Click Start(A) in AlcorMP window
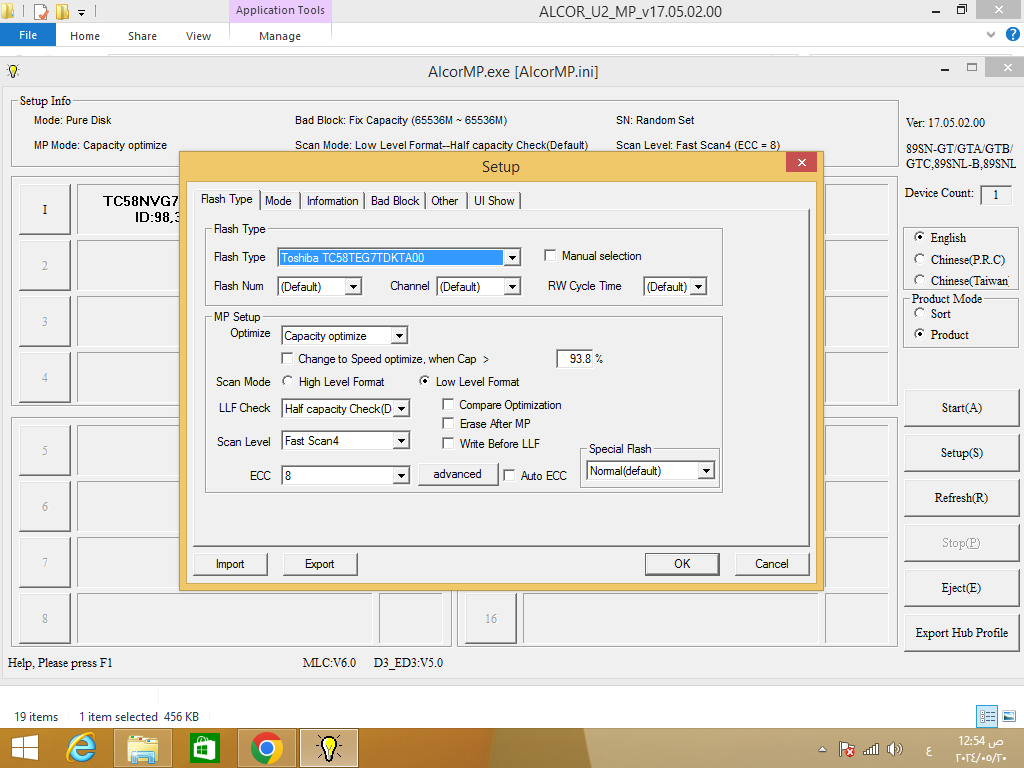 961,408
